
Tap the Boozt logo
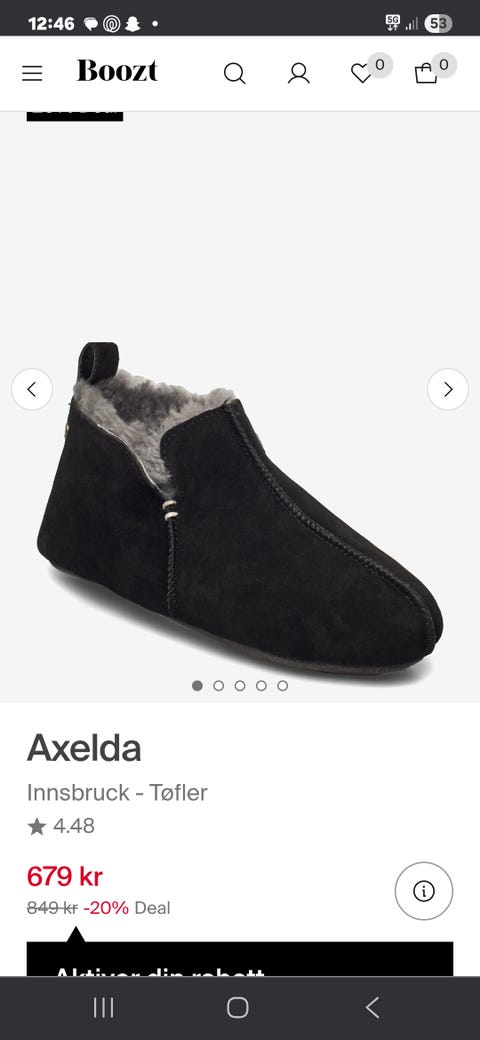117,70
